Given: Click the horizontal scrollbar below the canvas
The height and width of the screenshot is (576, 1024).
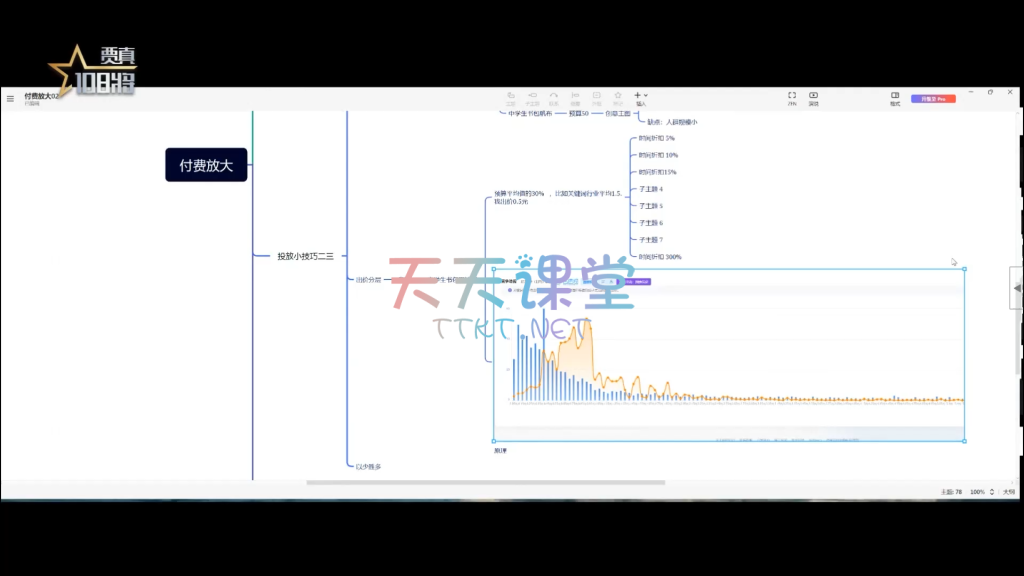Looking at the screenshot, I should (485, 482).
